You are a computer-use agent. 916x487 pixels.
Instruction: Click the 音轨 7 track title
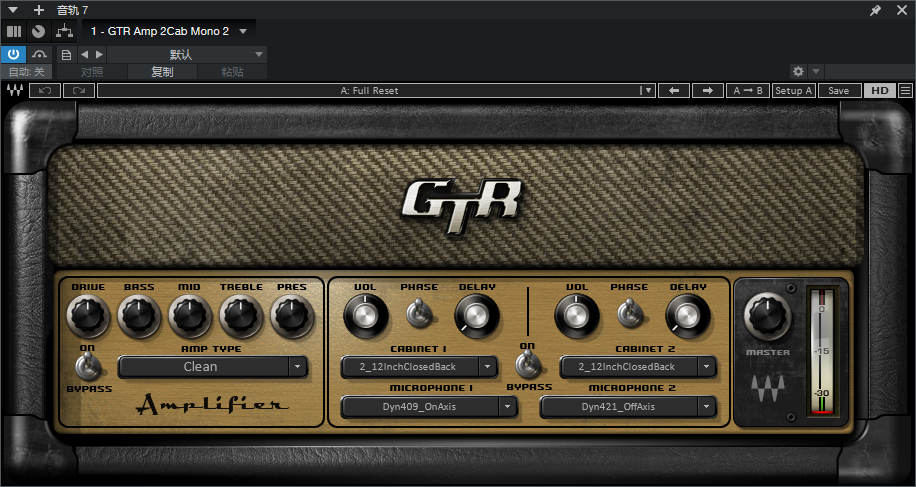tap(72, 10)
